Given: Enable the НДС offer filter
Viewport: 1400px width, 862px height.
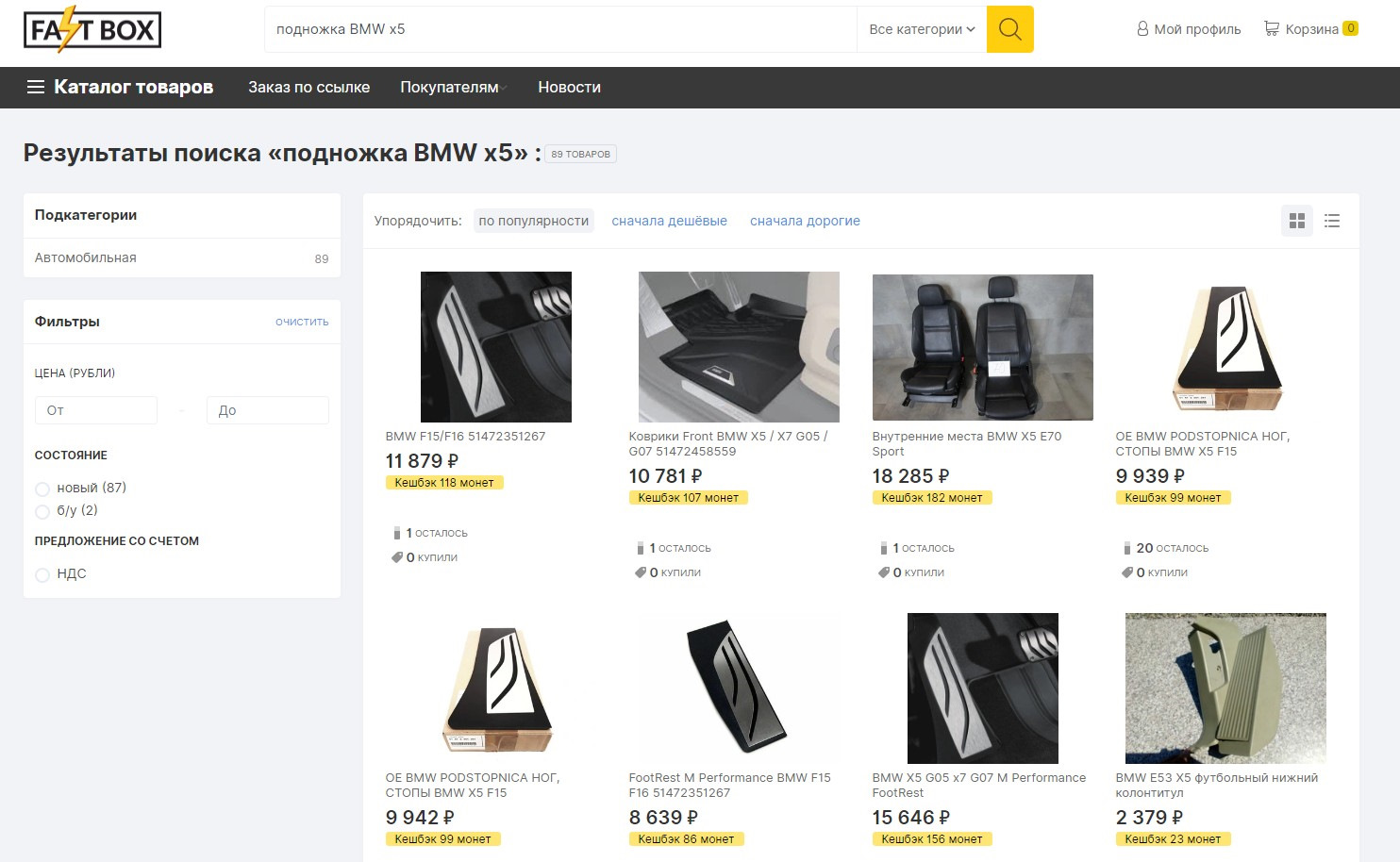Looking at the screenshot, I should [x=42, y=574].
